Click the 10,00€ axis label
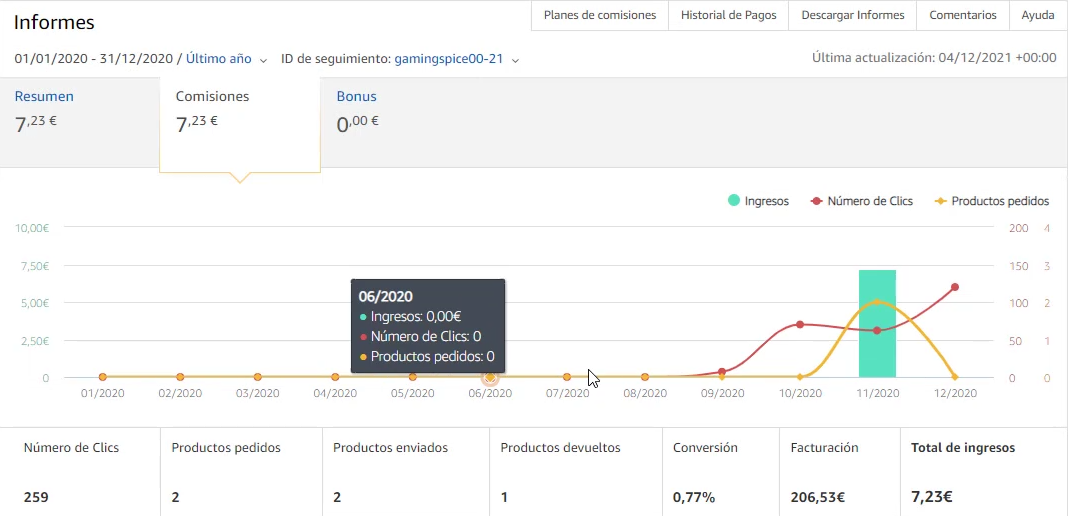 pyautogui.click(x=31, y=228)
